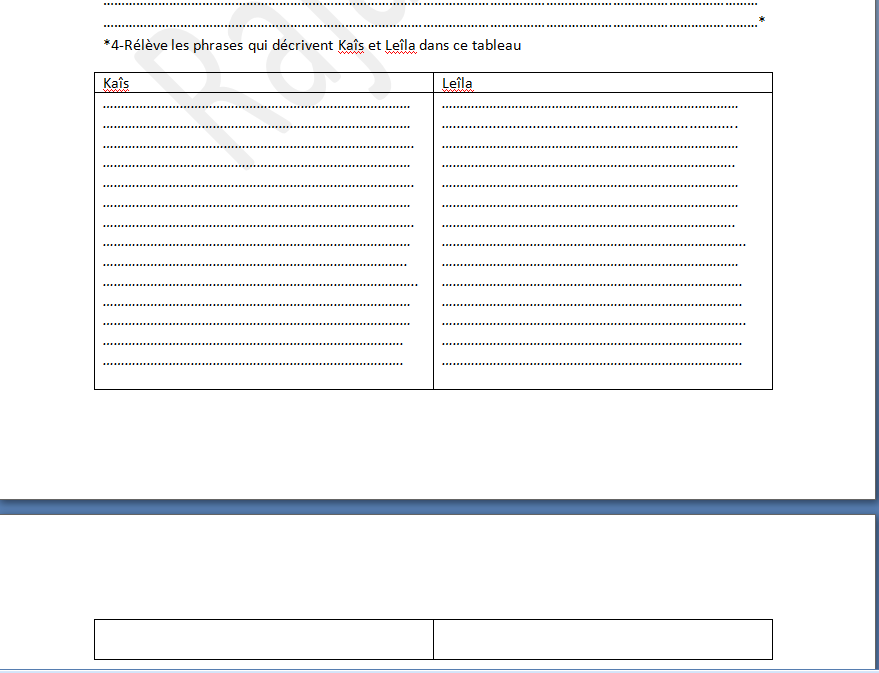This screenshot has height=673, width=879.
Task: Place cursor on first dotted line under Kaîs
Action: tap(256, 105)
